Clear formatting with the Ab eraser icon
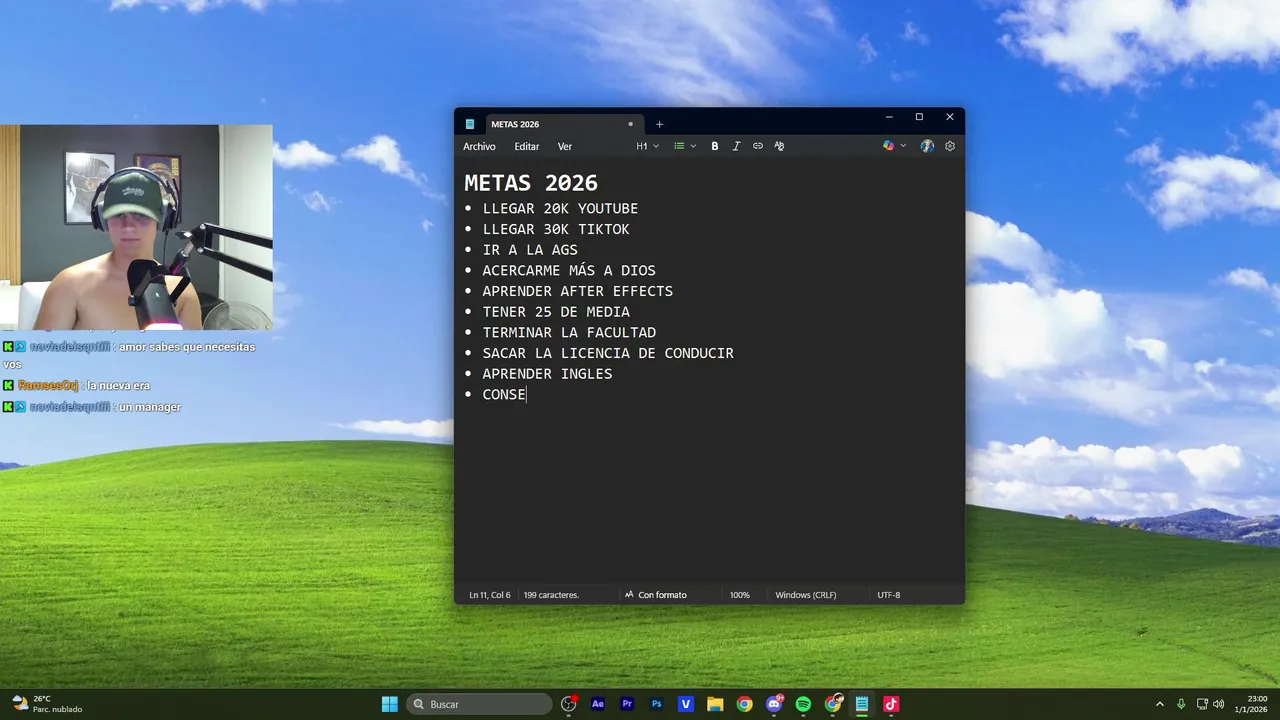The image size is (1280, 720). [x=779, y=146]
